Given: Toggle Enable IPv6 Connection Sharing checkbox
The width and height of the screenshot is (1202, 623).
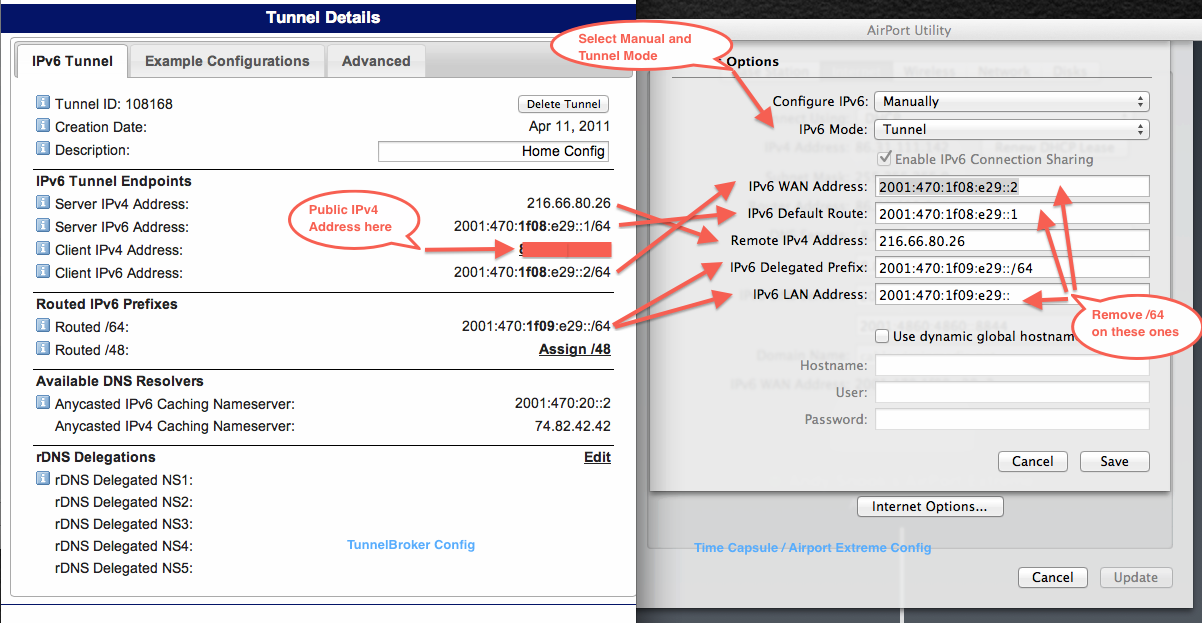Looking at the screenshot, I should pos(884,159).
